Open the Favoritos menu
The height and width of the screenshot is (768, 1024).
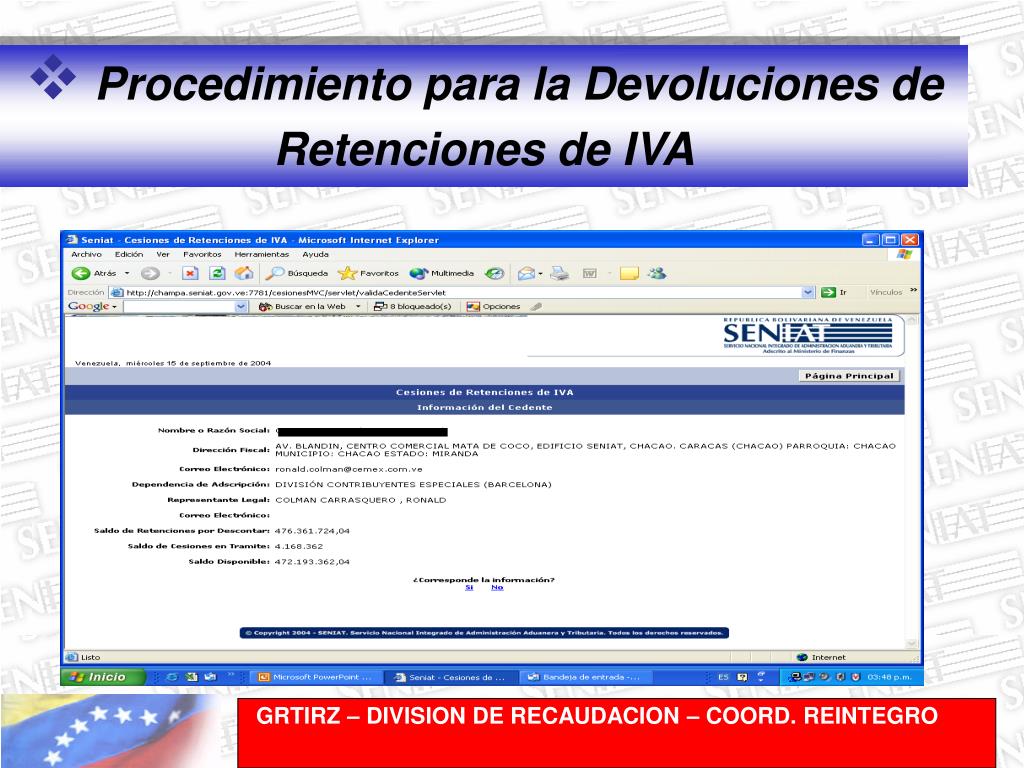pyautogui.click(x=202, y=254)
